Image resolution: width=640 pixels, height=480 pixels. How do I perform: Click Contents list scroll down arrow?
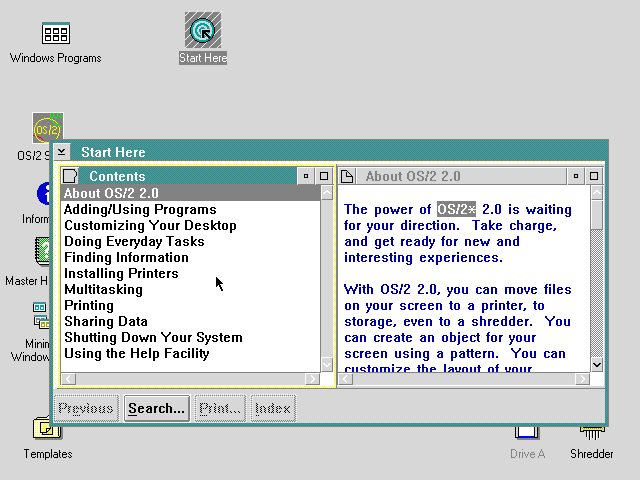(327, 364)
